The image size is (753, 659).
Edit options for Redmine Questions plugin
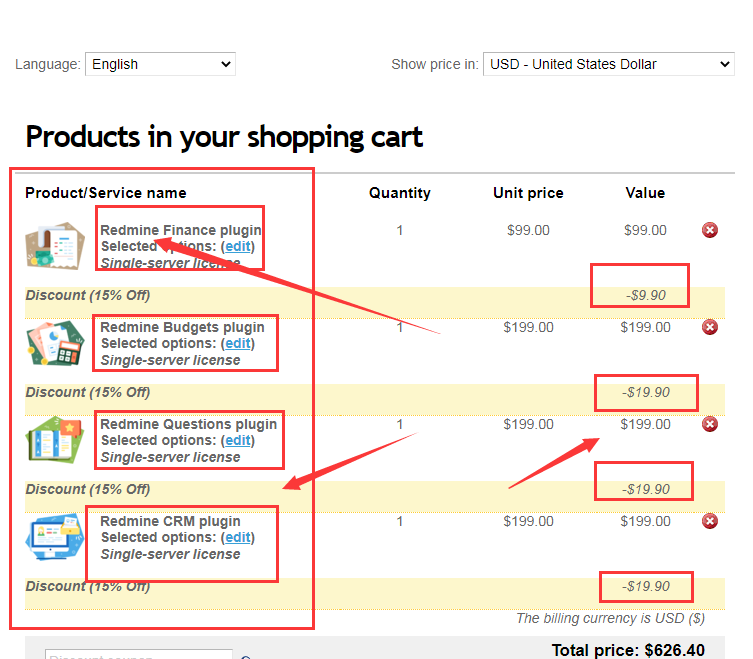[x=238, y=440]
